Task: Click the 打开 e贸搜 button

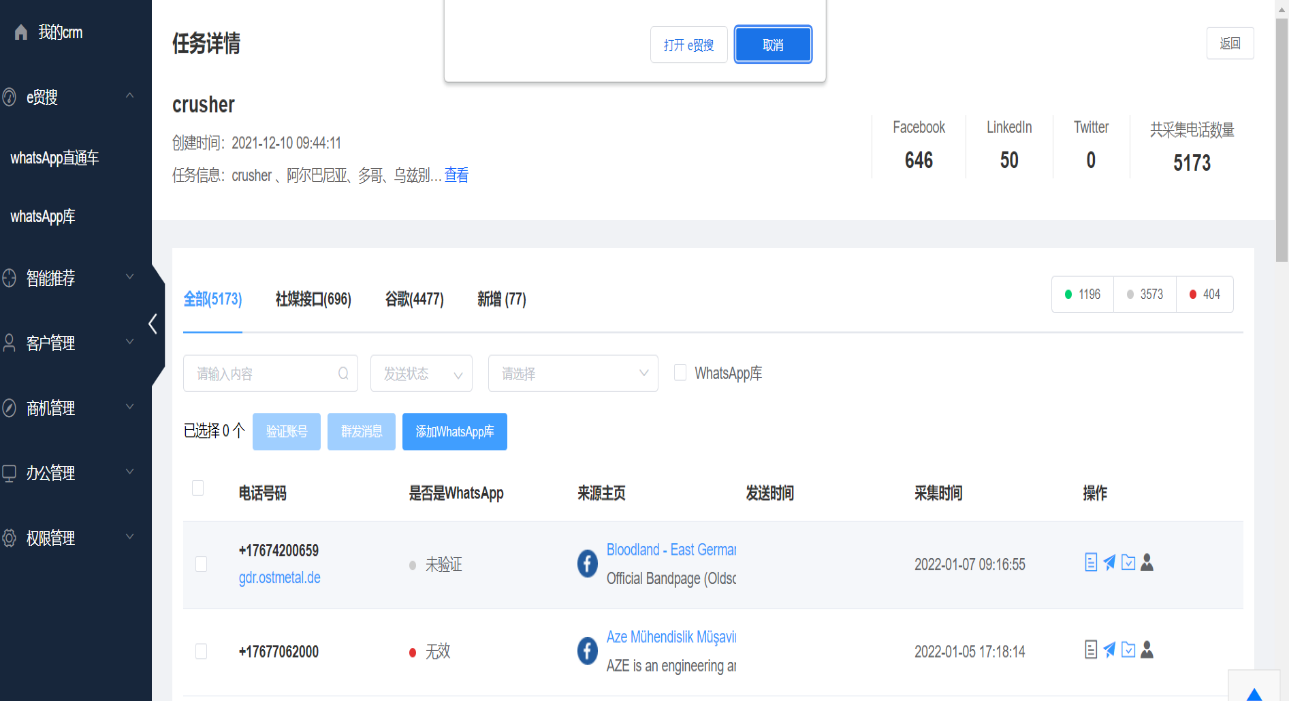Action: coord(689,45)
